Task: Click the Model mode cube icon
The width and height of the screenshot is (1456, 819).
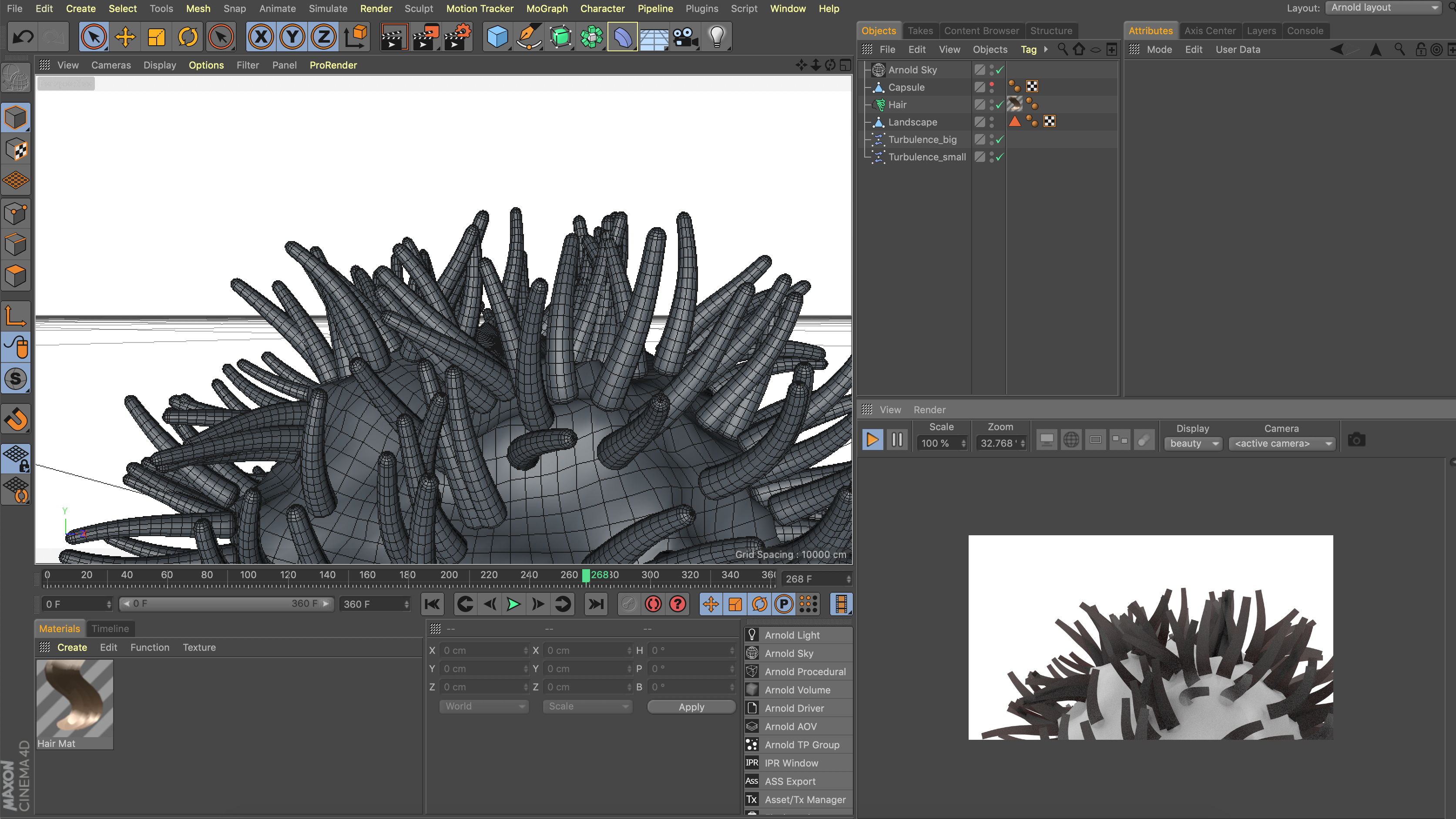Action: [x=16, y=117]
